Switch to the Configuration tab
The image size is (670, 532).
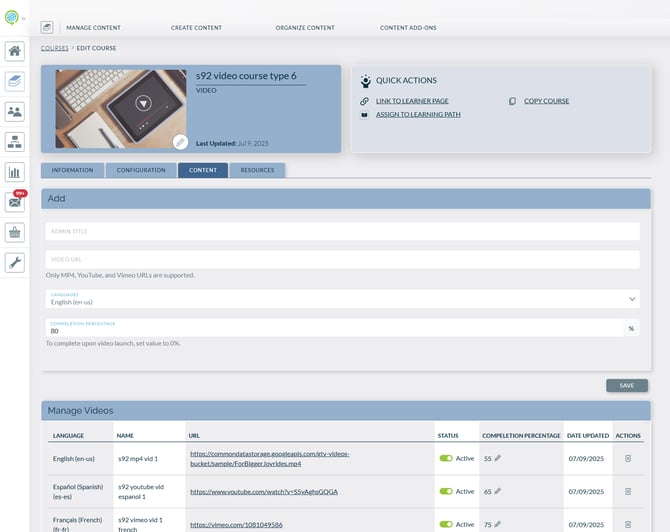pos(141,170)
